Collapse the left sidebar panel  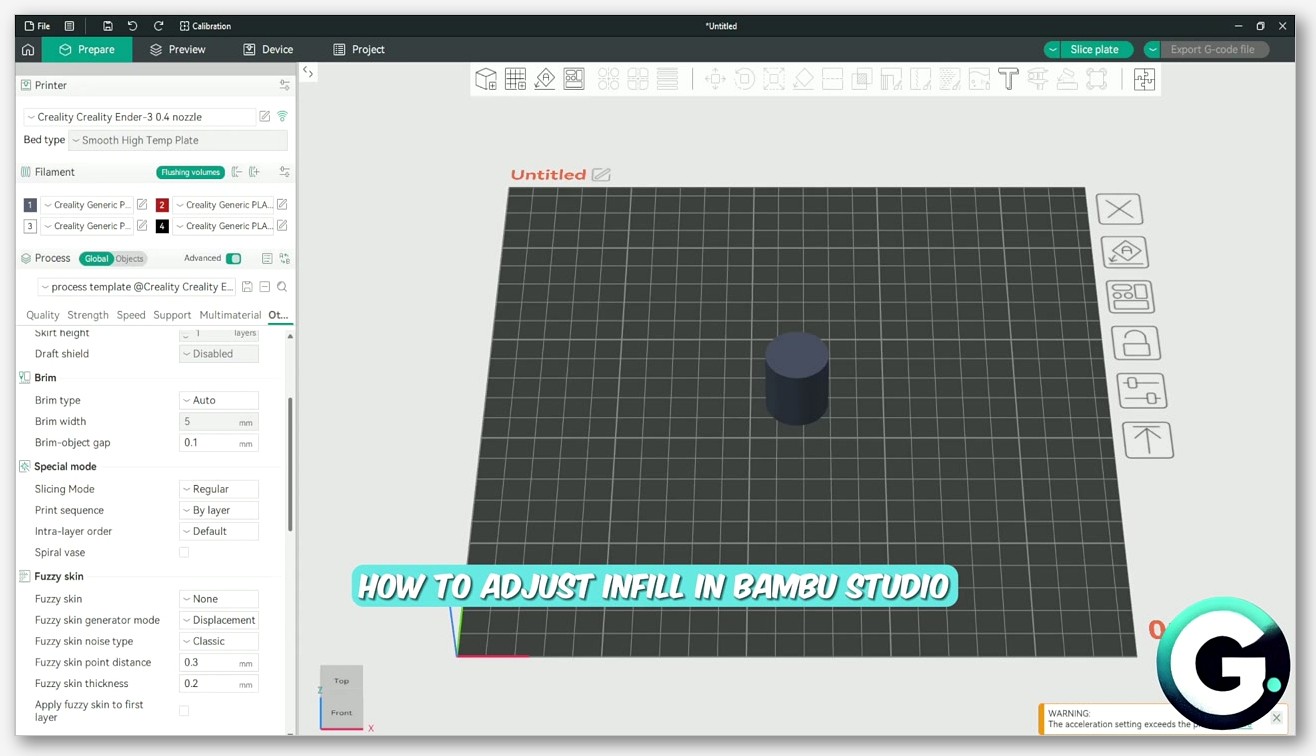308,72
